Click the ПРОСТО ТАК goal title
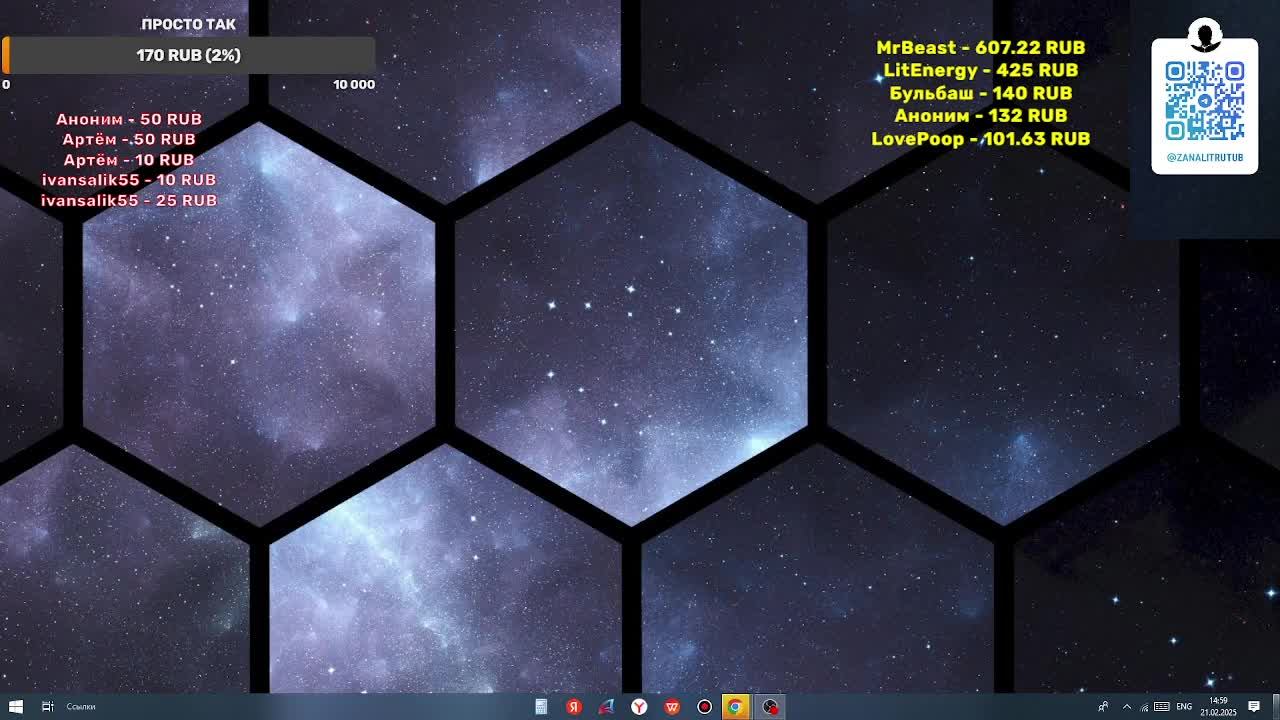Screen dimensions: 1280x720 click(x=189, y=24)
